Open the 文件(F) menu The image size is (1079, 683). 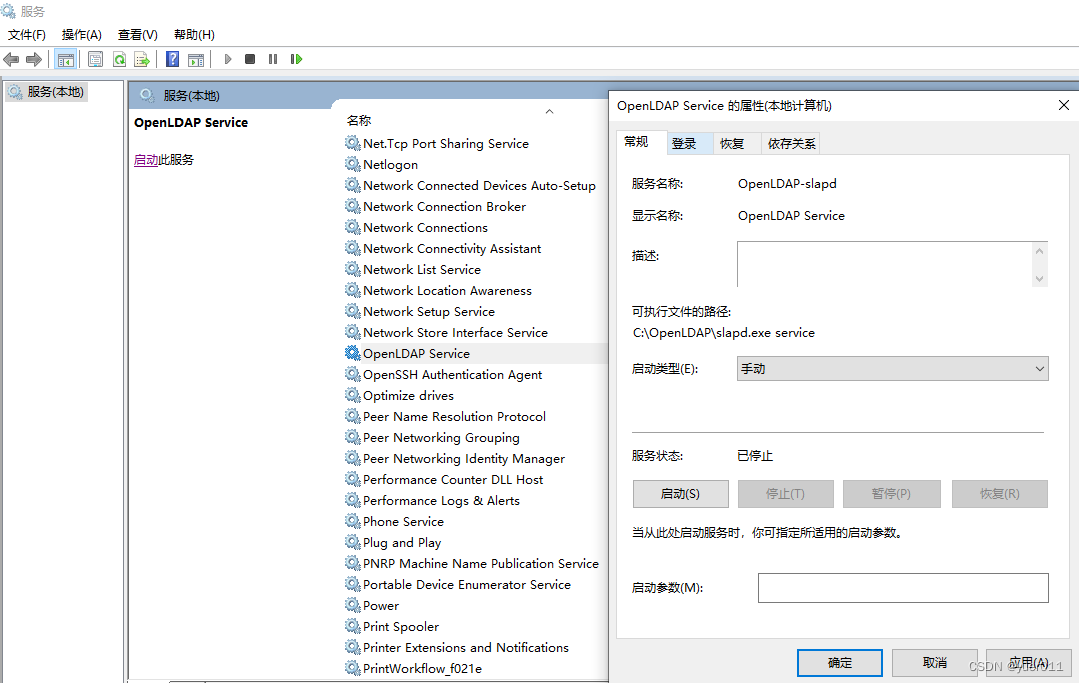coord(27,34)
